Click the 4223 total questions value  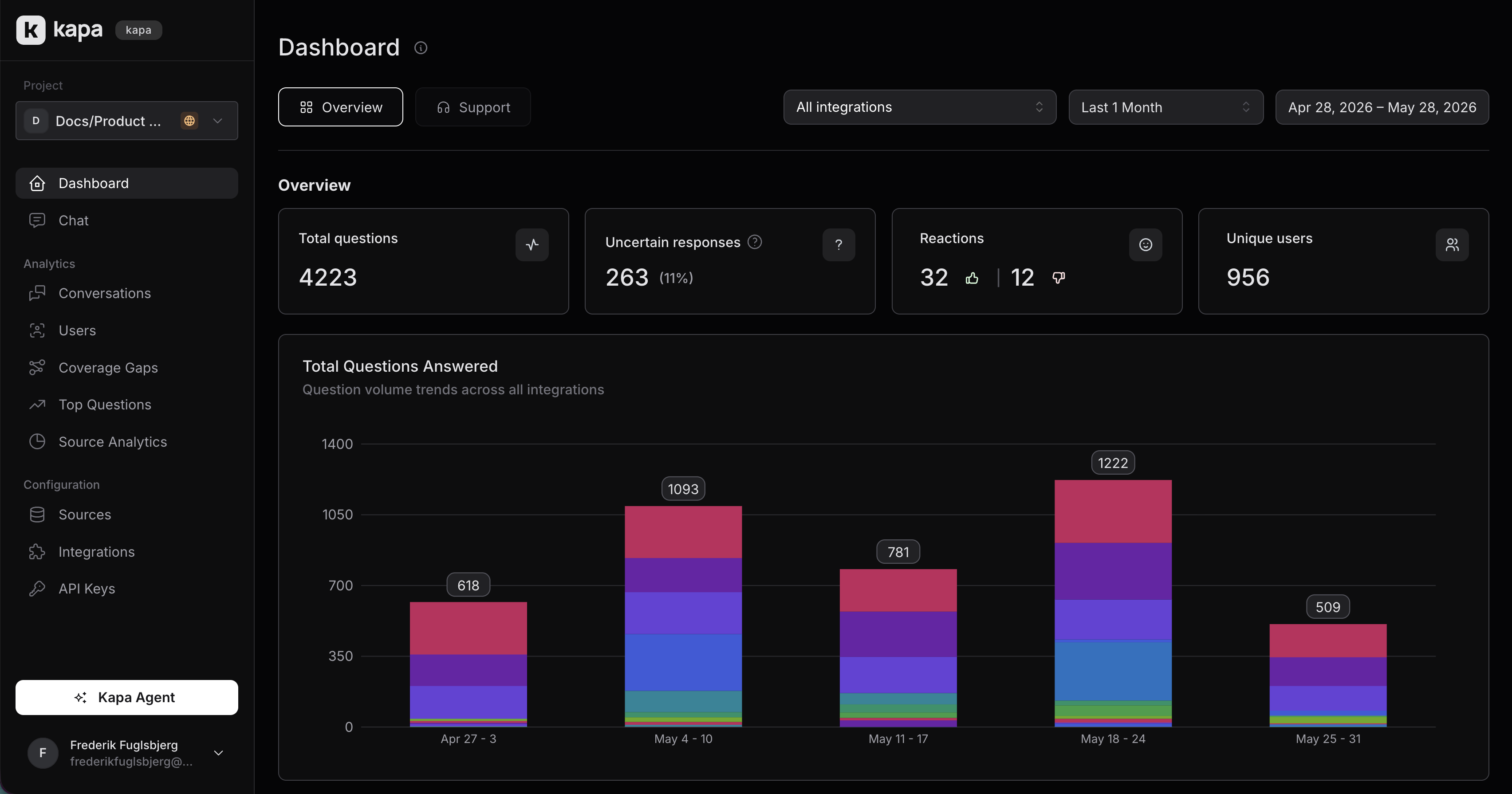(x=327, y=278)
